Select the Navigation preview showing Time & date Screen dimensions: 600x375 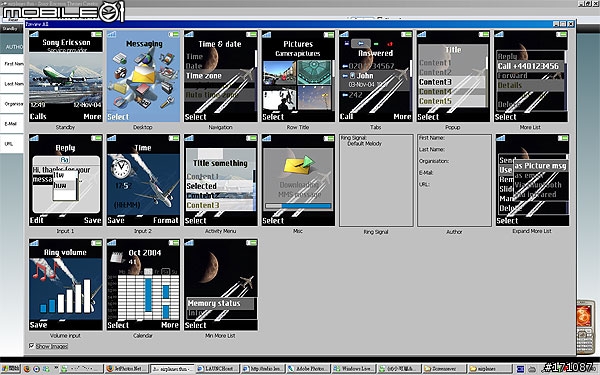tap(221, 76)
